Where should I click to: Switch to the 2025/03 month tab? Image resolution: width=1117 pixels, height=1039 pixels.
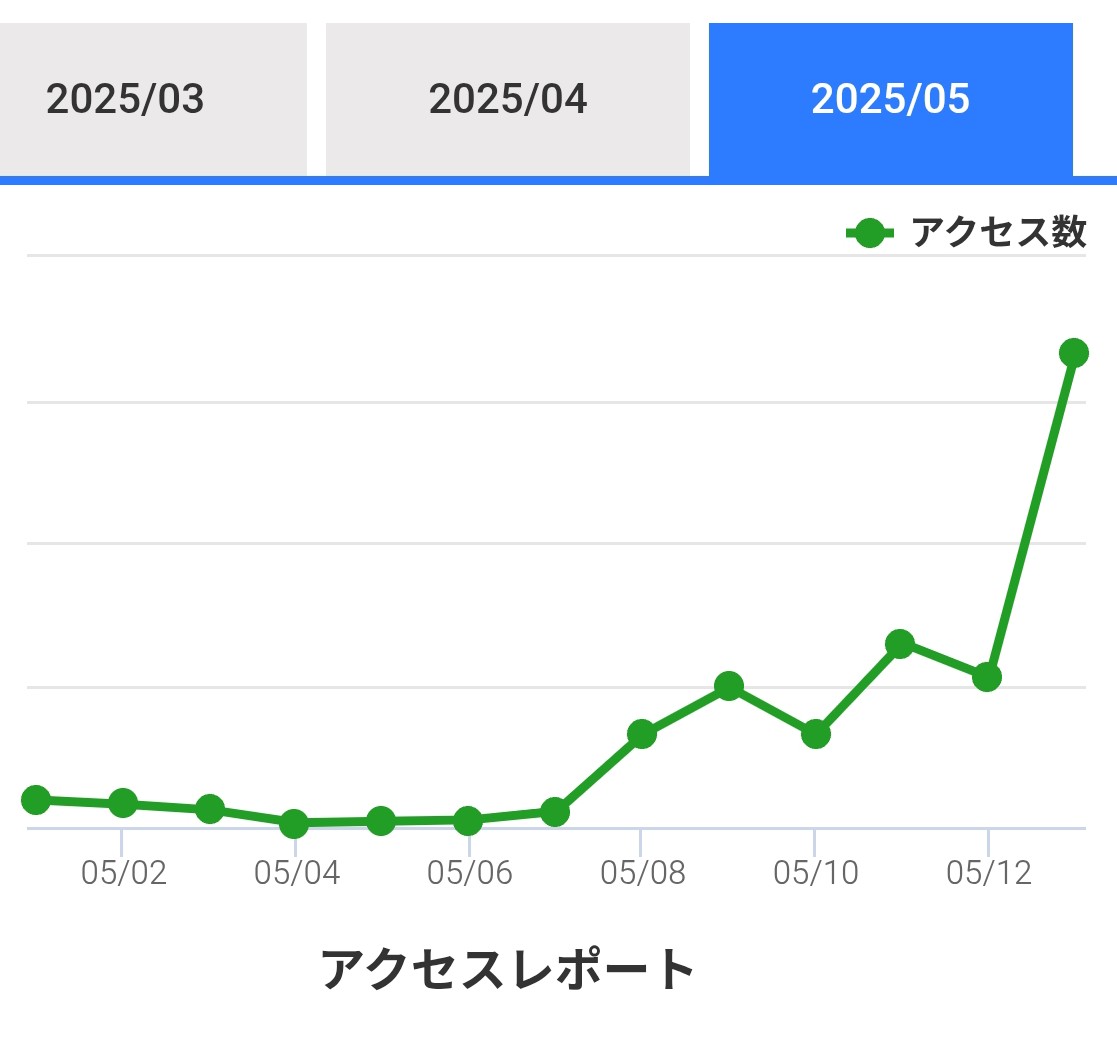[x=152, y=98]
